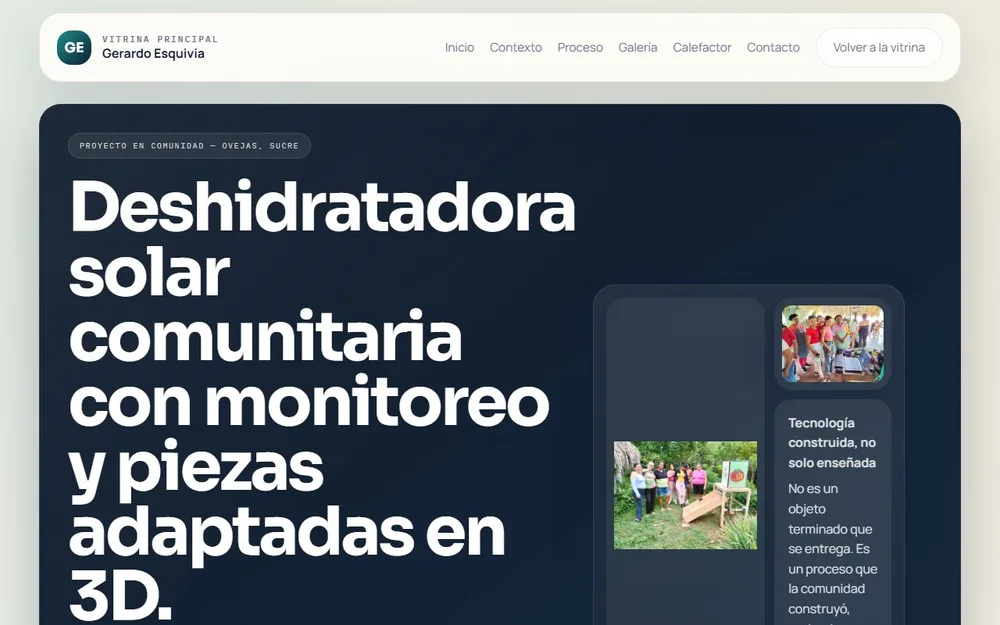
Task: Click the 'Tecnología construida, no solo enseñada' heading
Action: coord(832,443)
